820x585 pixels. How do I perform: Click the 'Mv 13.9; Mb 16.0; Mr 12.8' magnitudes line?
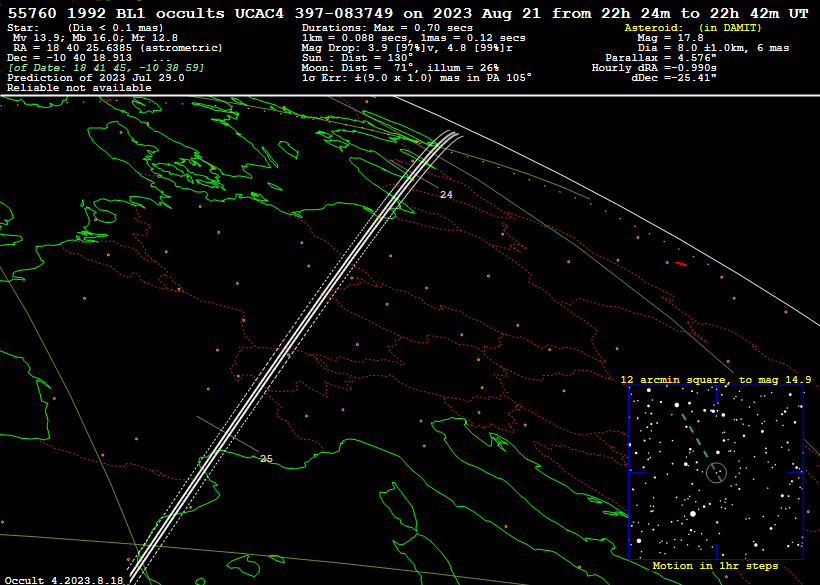tap(95, 38)
